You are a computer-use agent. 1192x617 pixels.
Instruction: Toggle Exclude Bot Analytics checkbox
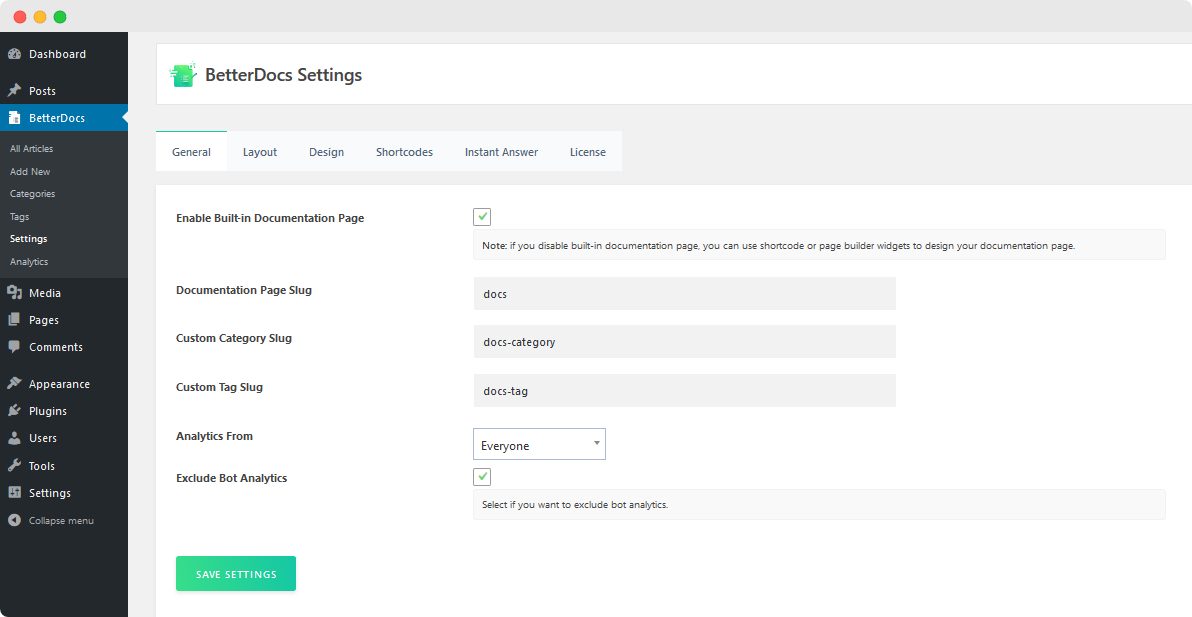pos(482,476)
